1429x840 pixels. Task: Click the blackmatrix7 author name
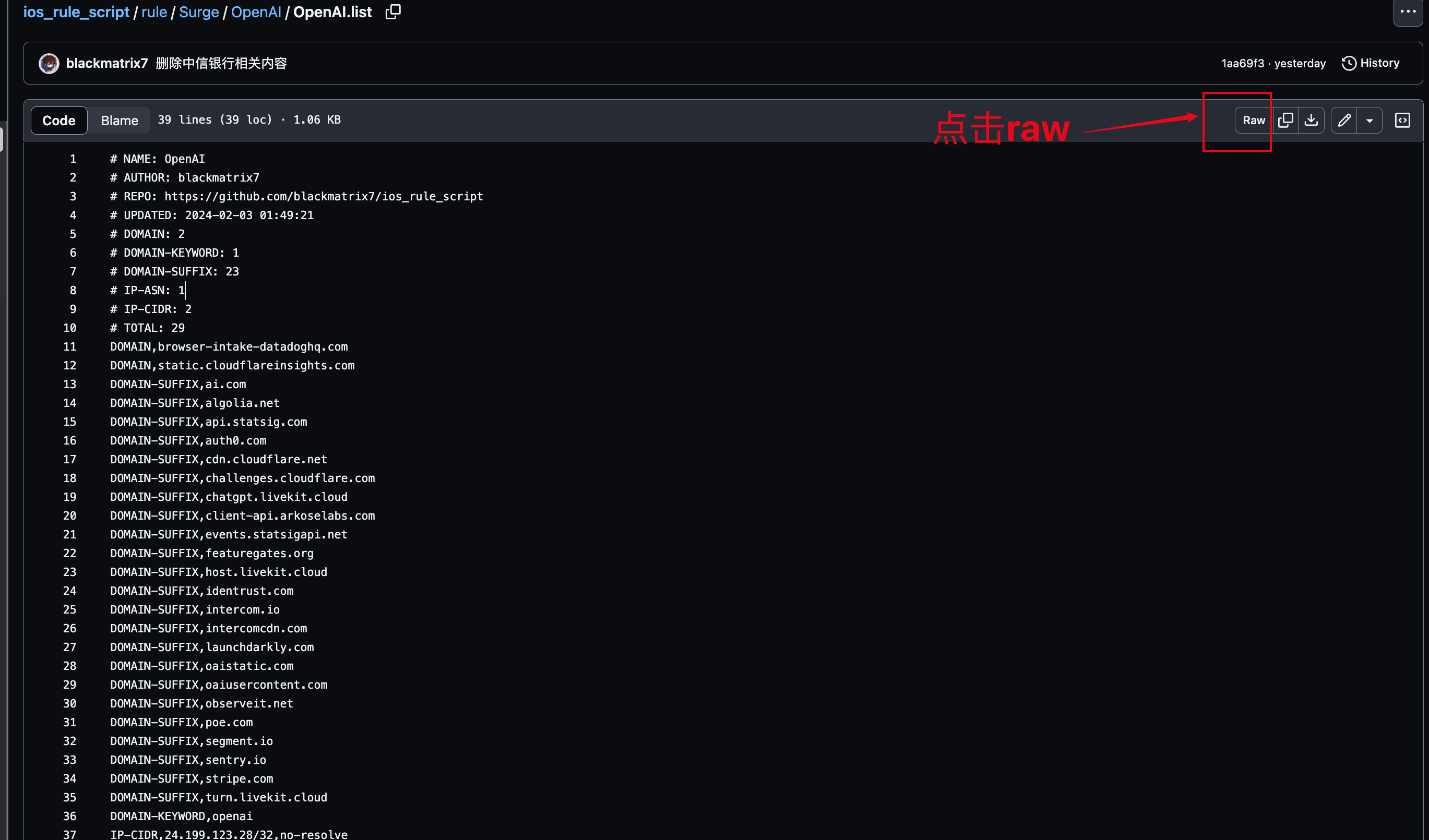pyautogui.click(x=106, y=63)
